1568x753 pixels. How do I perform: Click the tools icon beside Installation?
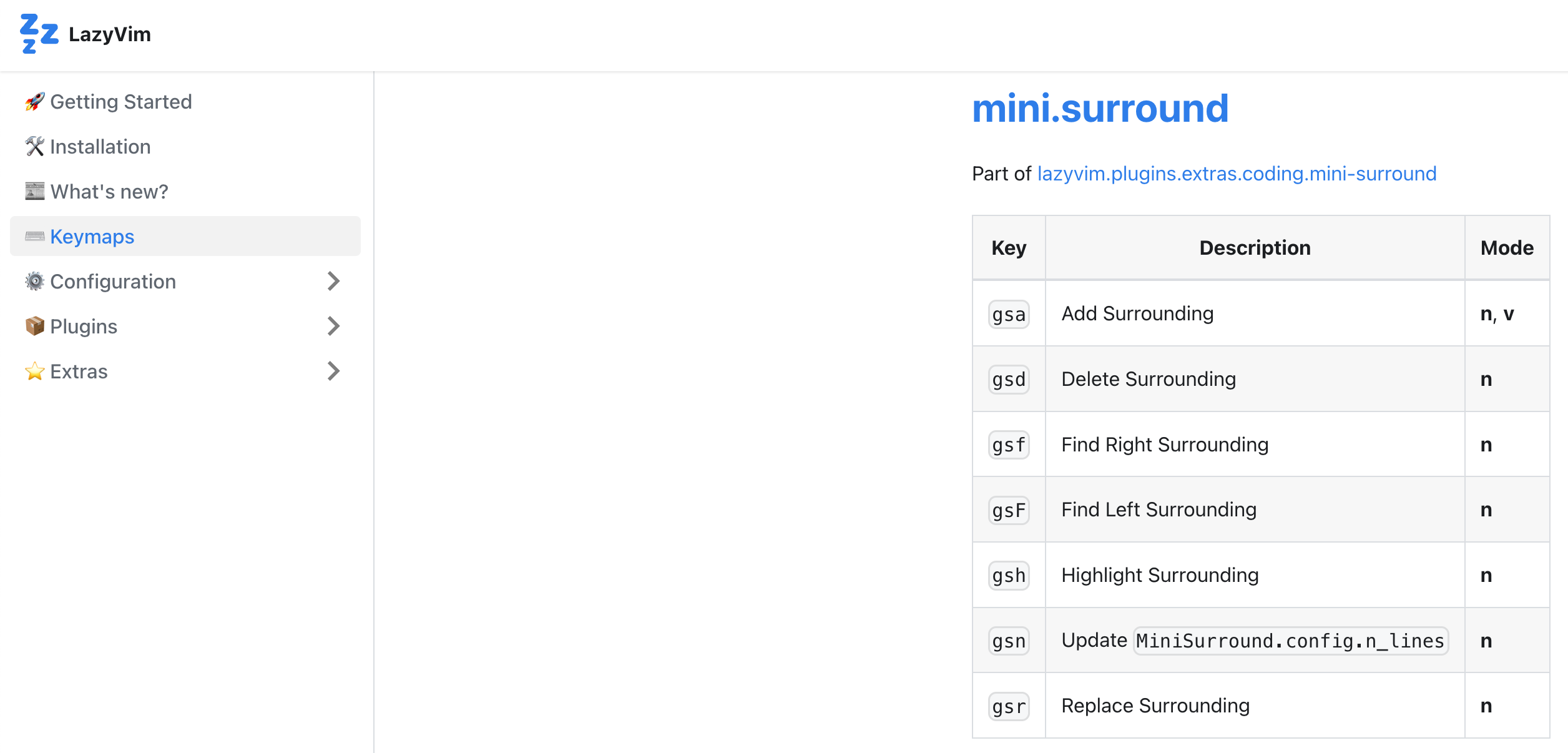[x=35, y=147]
